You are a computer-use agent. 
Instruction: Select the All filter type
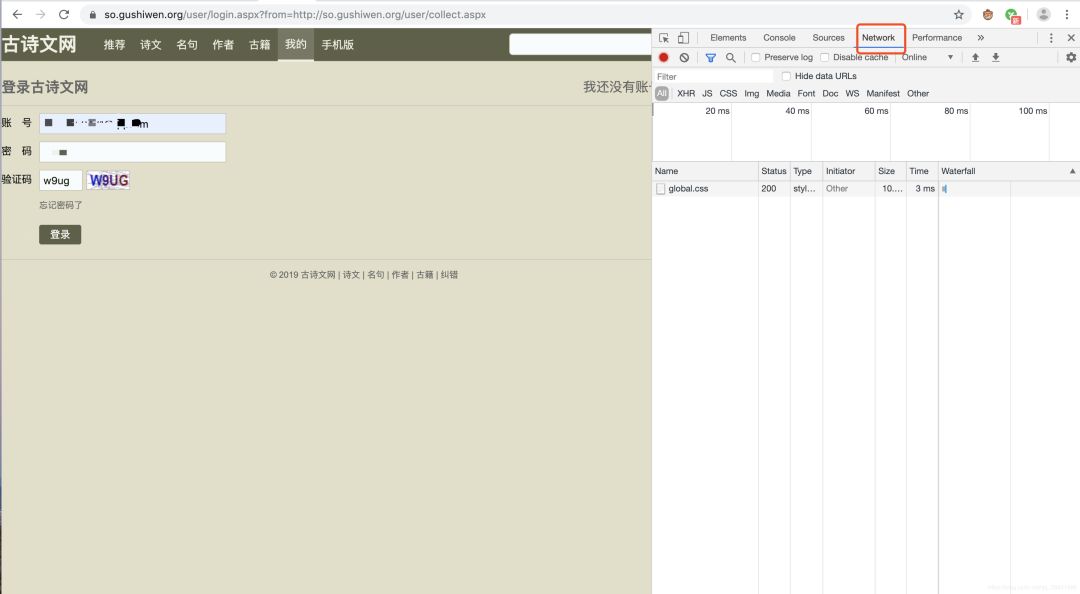(x=662, y=93)
